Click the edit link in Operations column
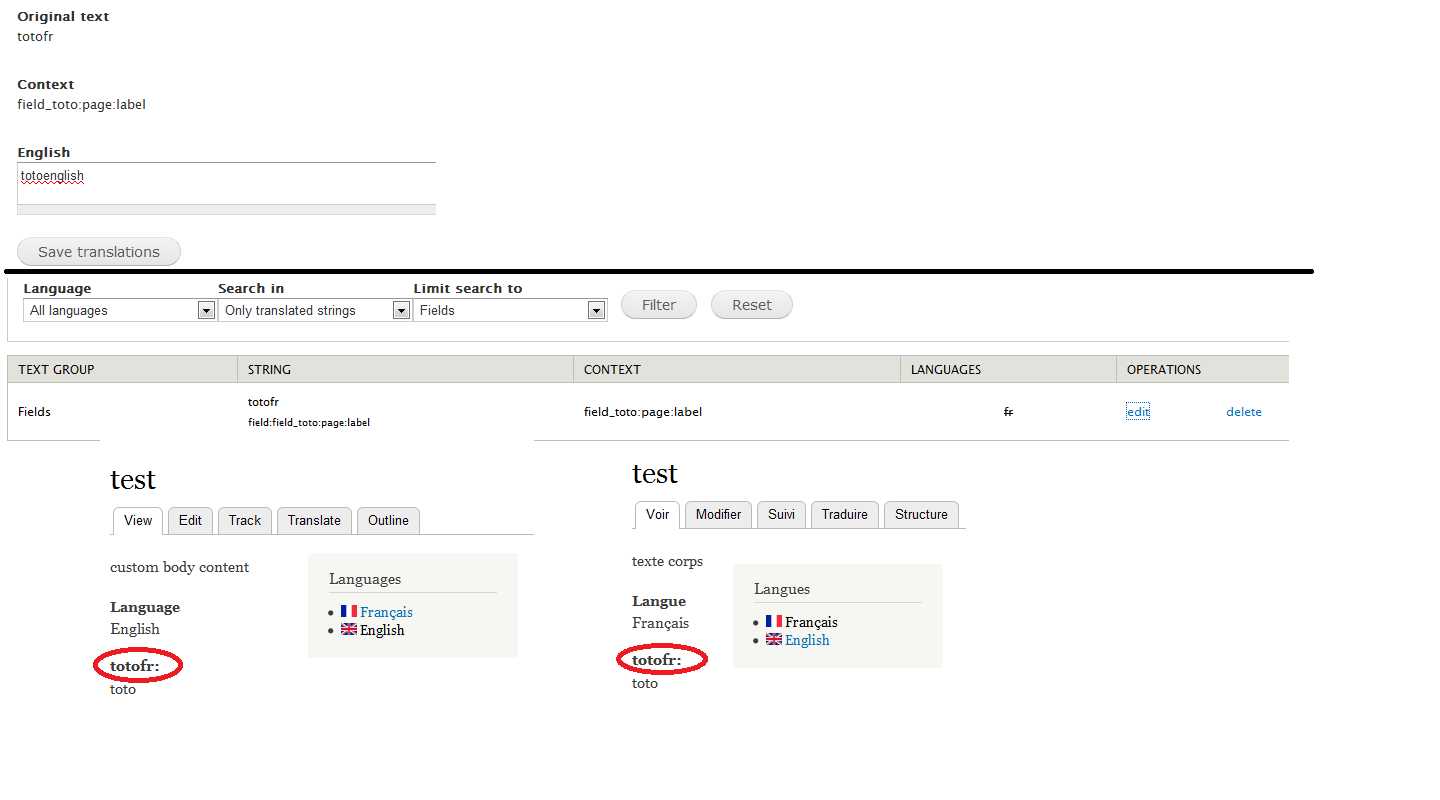 pos(1137,411)
